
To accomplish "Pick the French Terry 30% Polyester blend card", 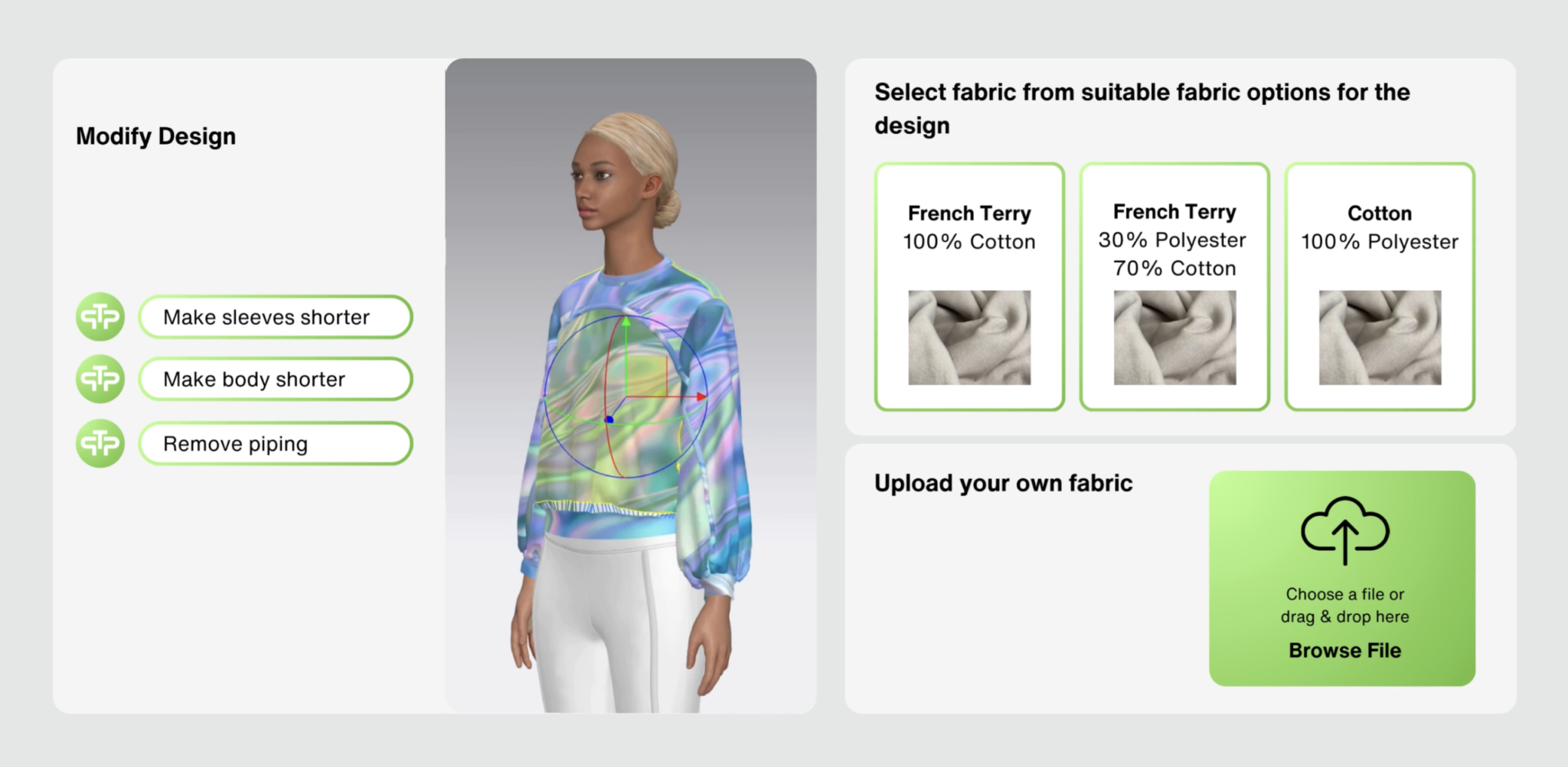I will [1174, 286].
